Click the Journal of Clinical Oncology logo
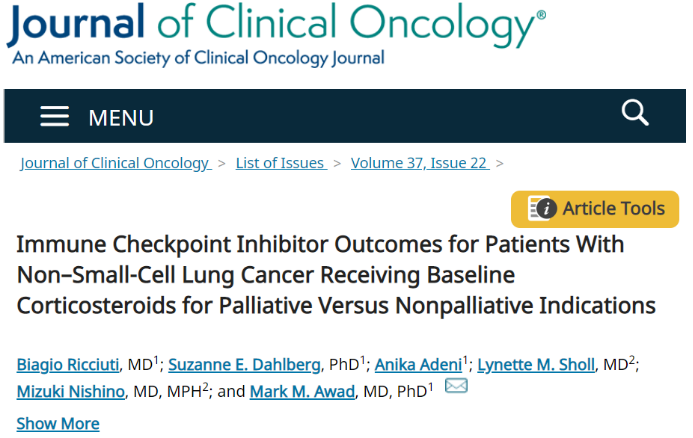 (275, 24)
